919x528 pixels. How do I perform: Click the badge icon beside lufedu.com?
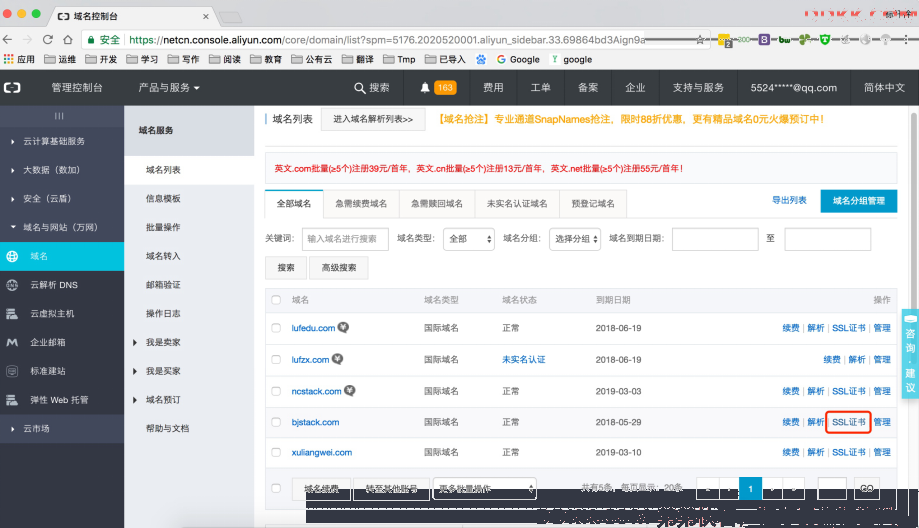coord(343,327)
